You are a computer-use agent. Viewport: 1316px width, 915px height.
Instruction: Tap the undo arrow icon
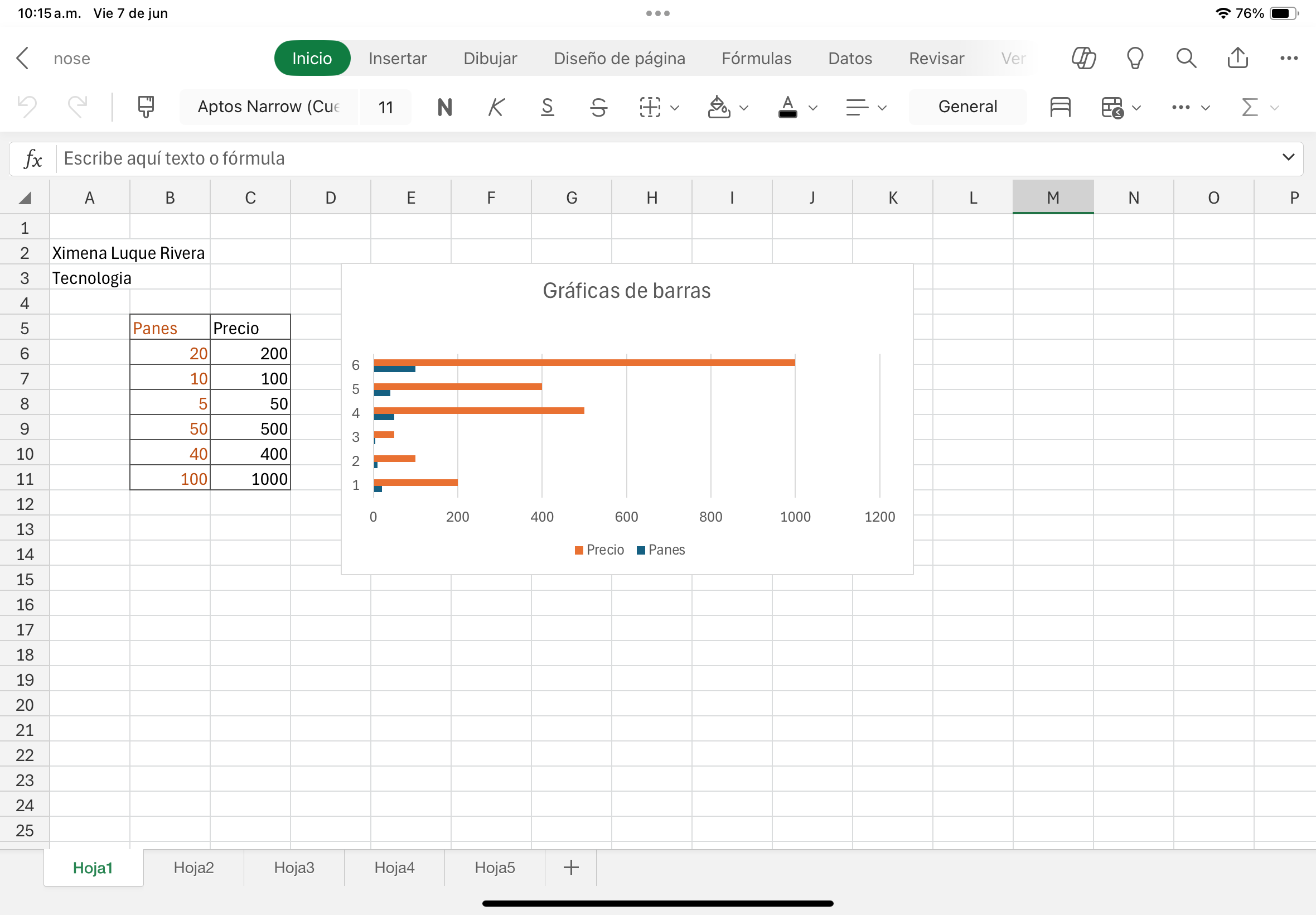point(27,107)
